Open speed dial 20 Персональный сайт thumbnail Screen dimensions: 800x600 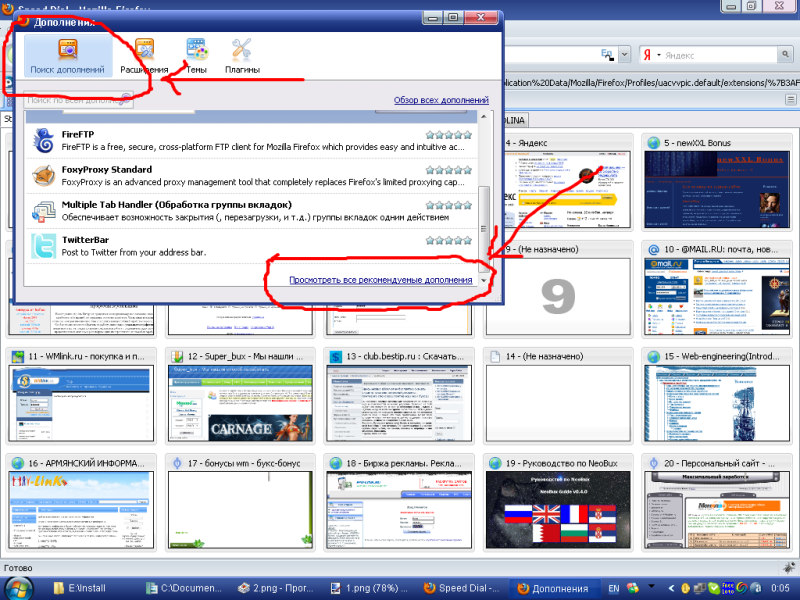click(717, 510)
